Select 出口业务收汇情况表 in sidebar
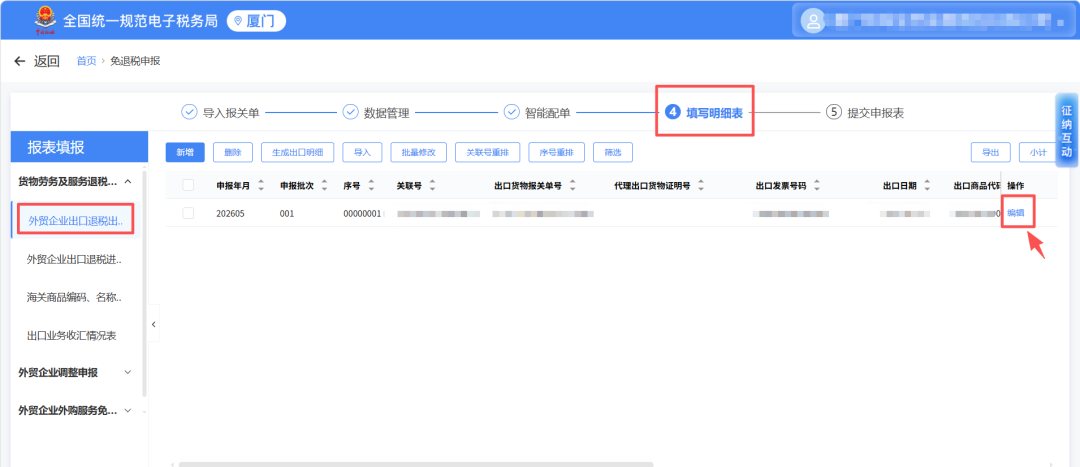Image resolution: width=1080 pixels, height=467 pixels. coord(72,336)
